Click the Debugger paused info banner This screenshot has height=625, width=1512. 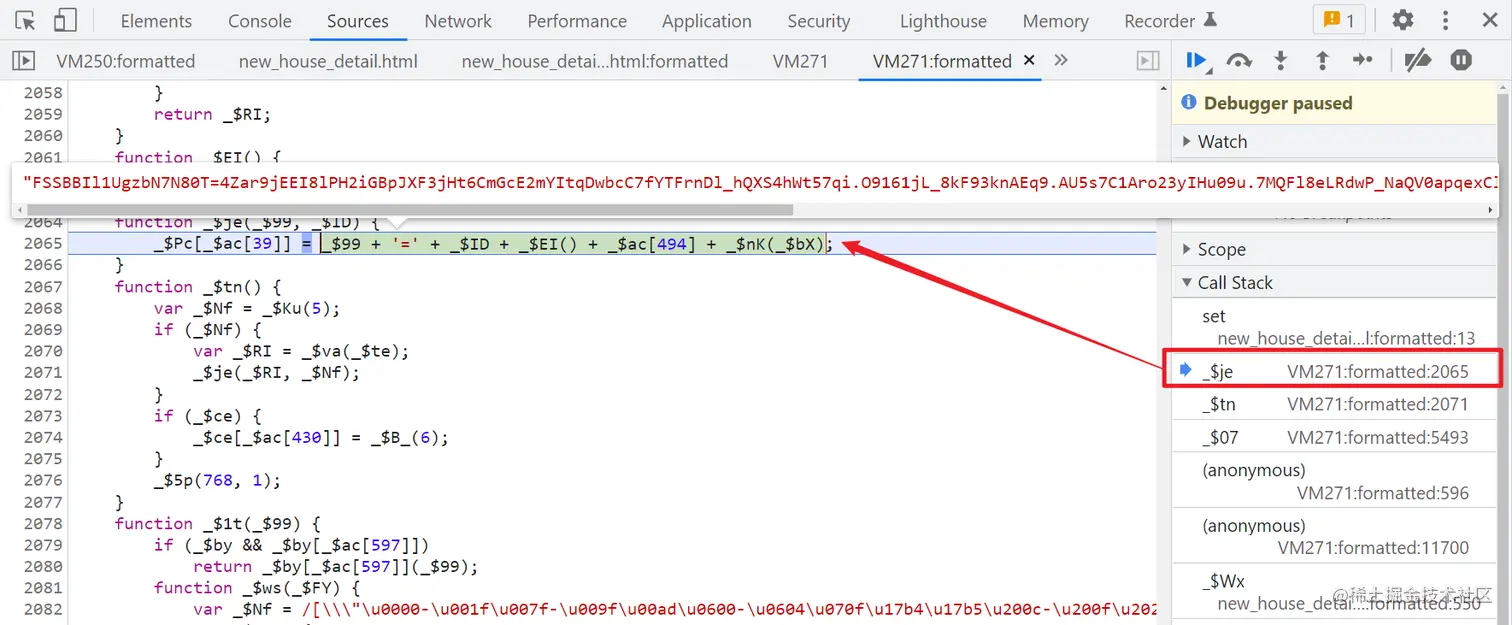[x=1335, y=103]
